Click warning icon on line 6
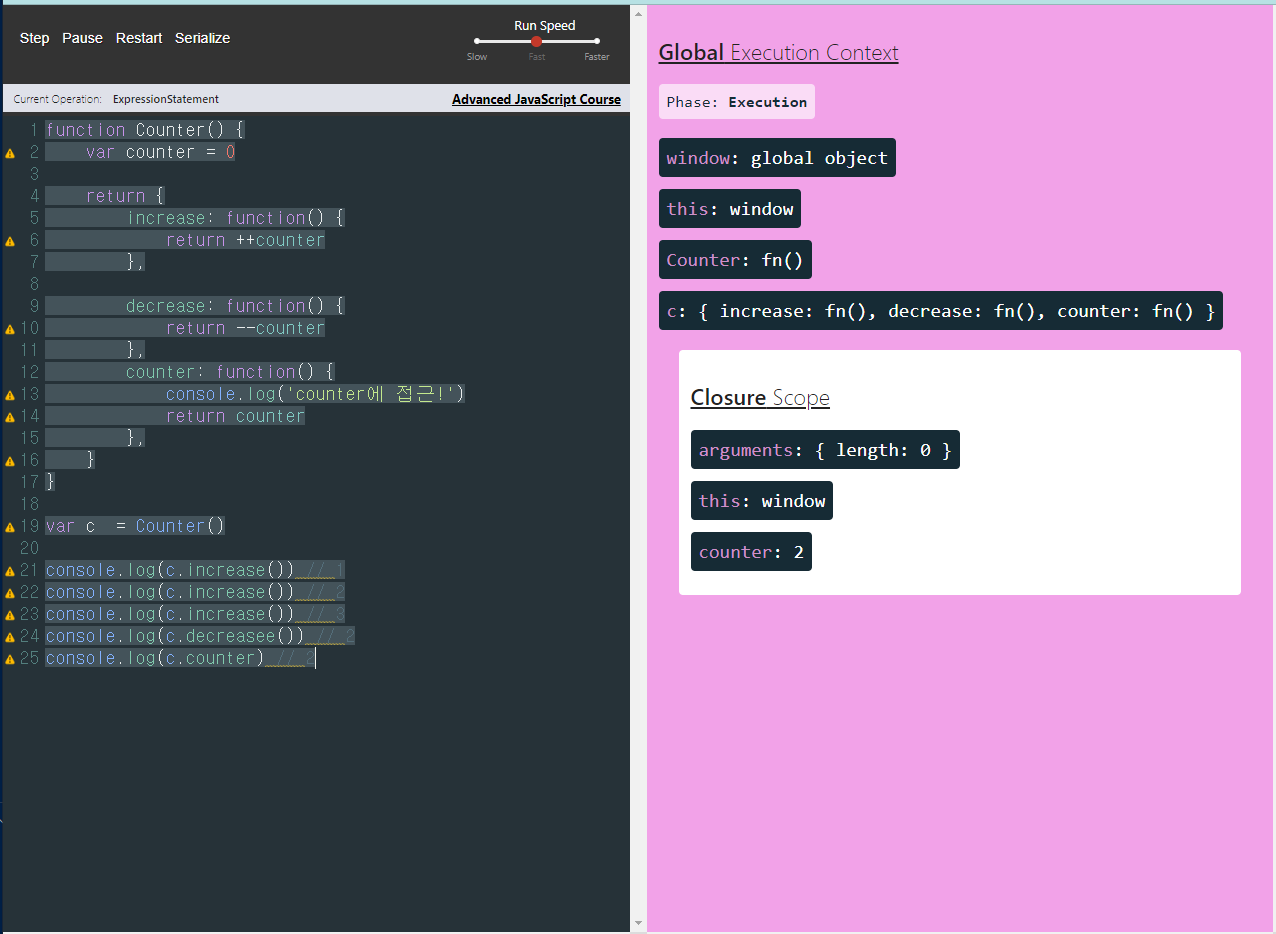 click(10, 241)
